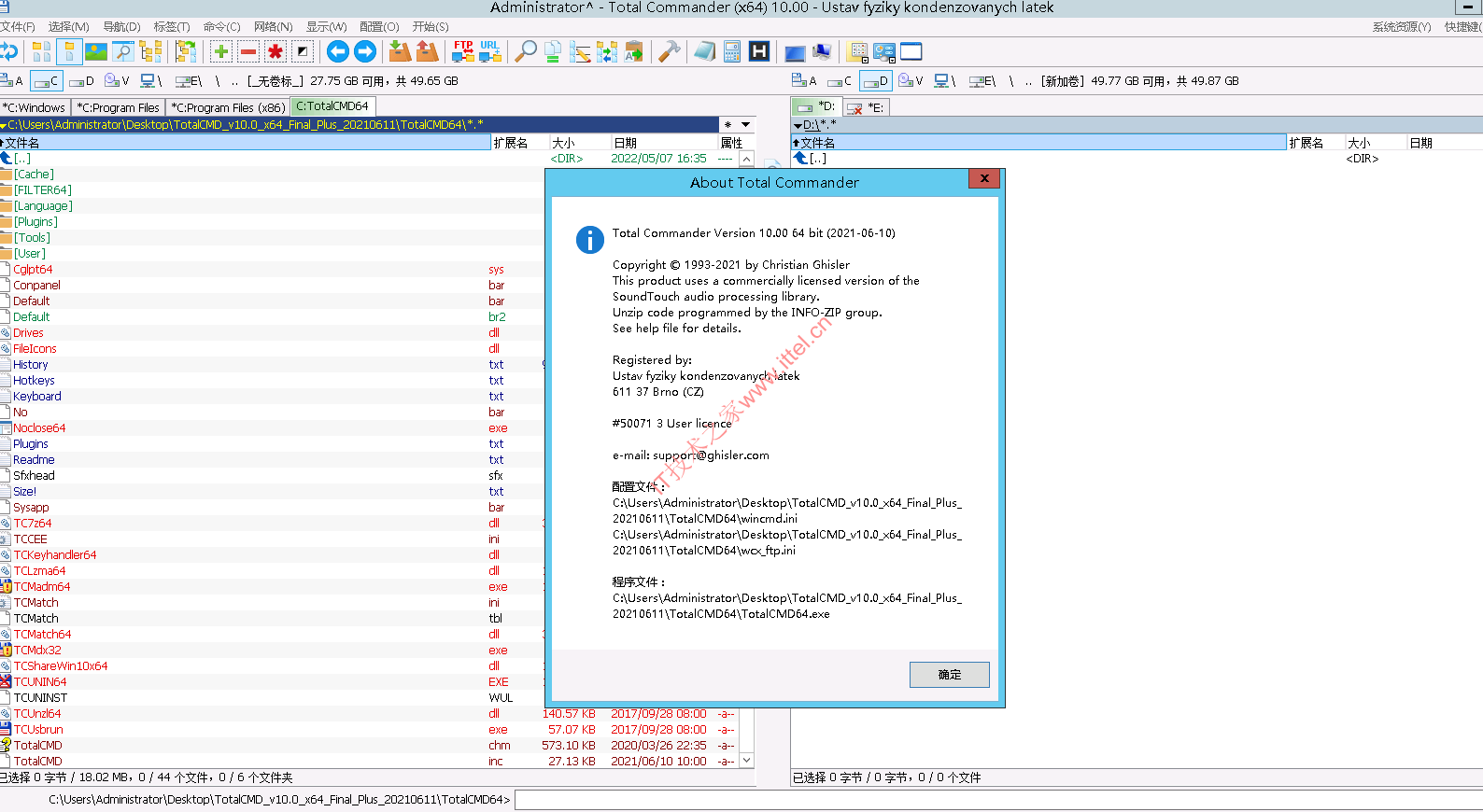
Task: Open the 文件(F) menu
Action: tap(18, 27)
